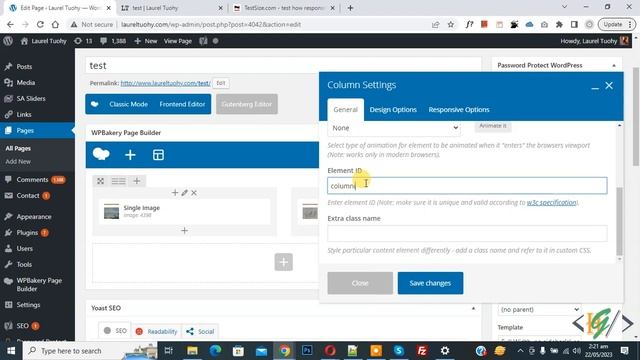
Task: Click the Gutenberg Editor button
Action: (247, 104)
